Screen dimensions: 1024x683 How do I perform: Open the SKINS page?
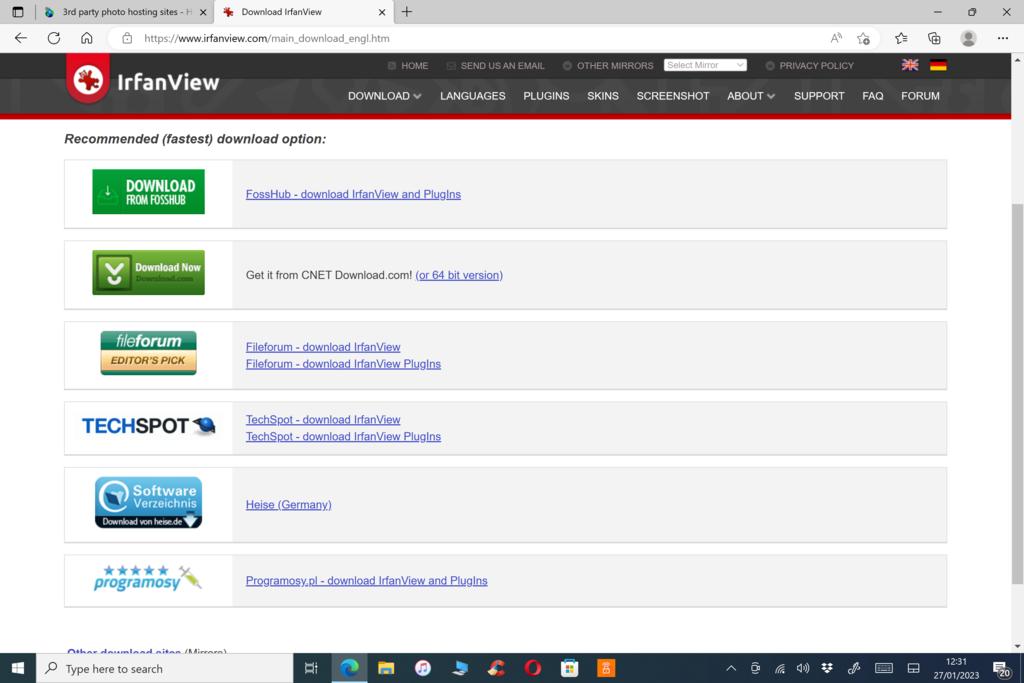(x=602, y=96)
